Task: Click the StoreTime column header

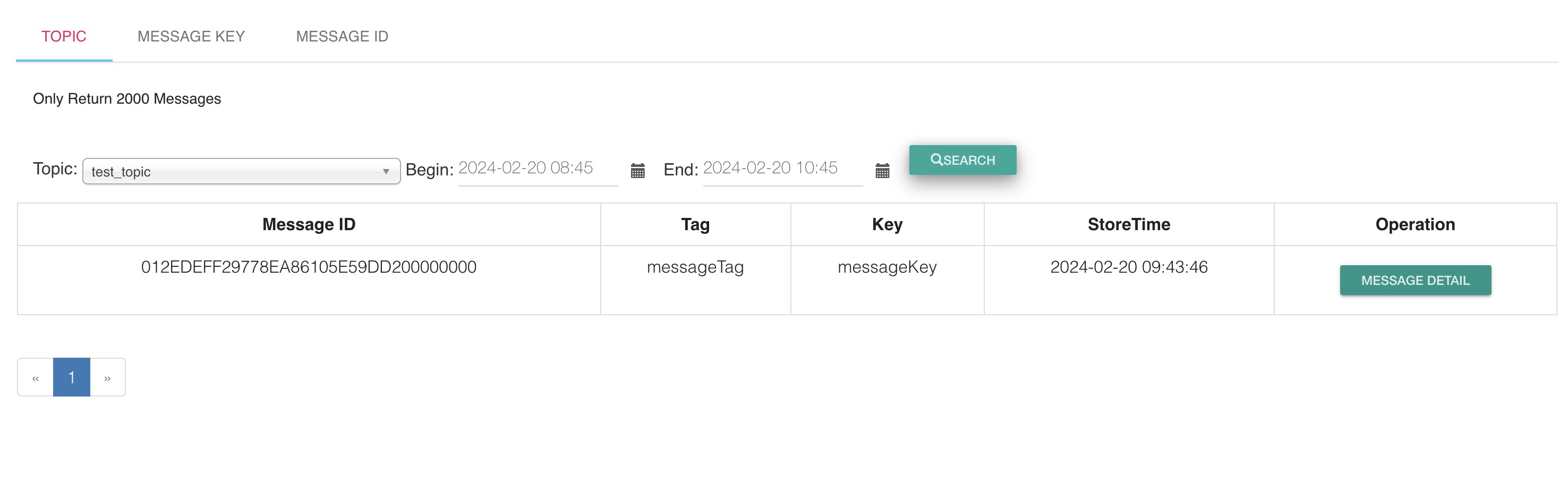Action: (1129, 224)
